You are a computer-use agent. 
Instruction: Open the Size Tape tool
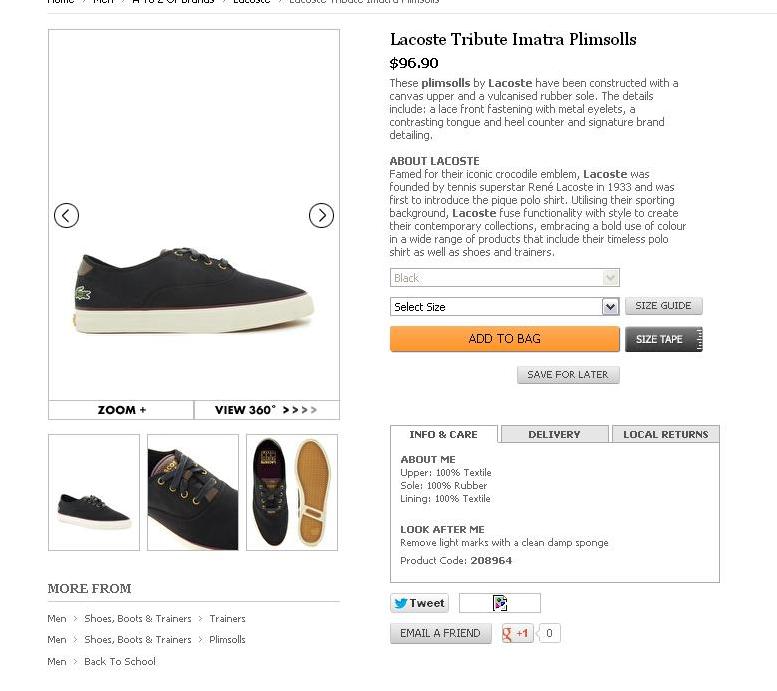click(x=664, y=339)
